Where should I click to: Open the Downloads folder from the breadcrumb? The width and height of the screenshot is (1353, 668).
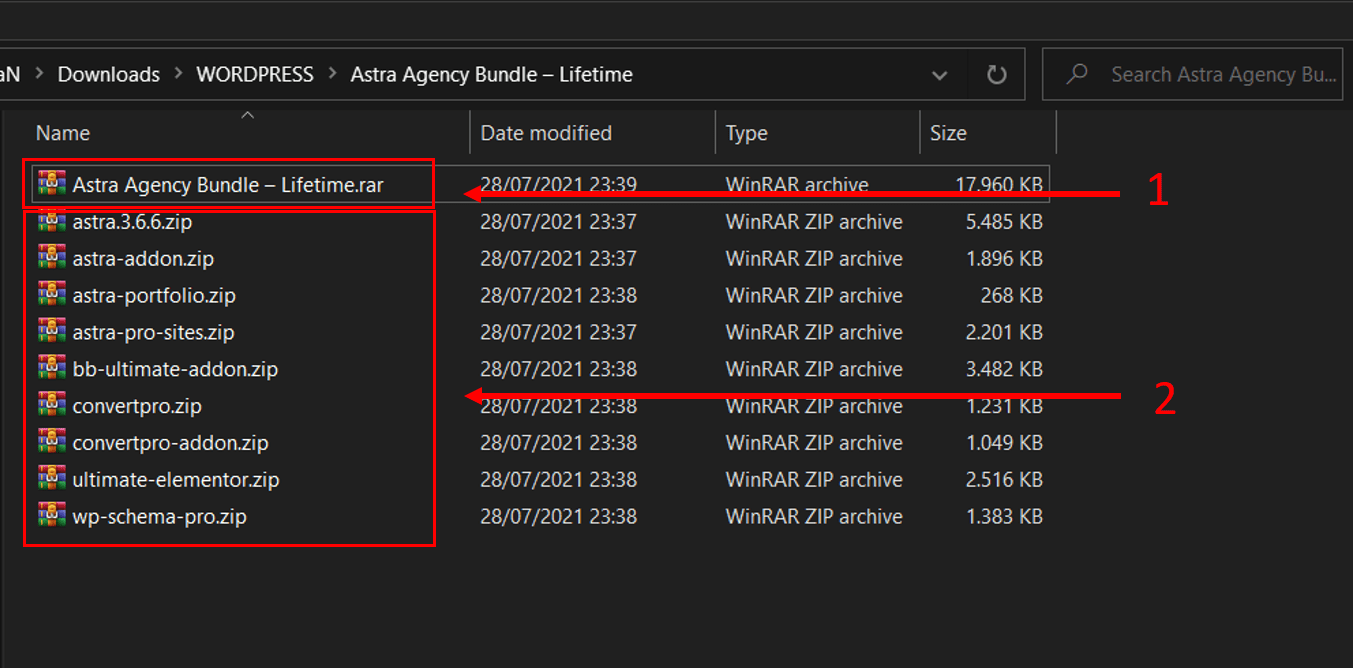tap(108, 73)
